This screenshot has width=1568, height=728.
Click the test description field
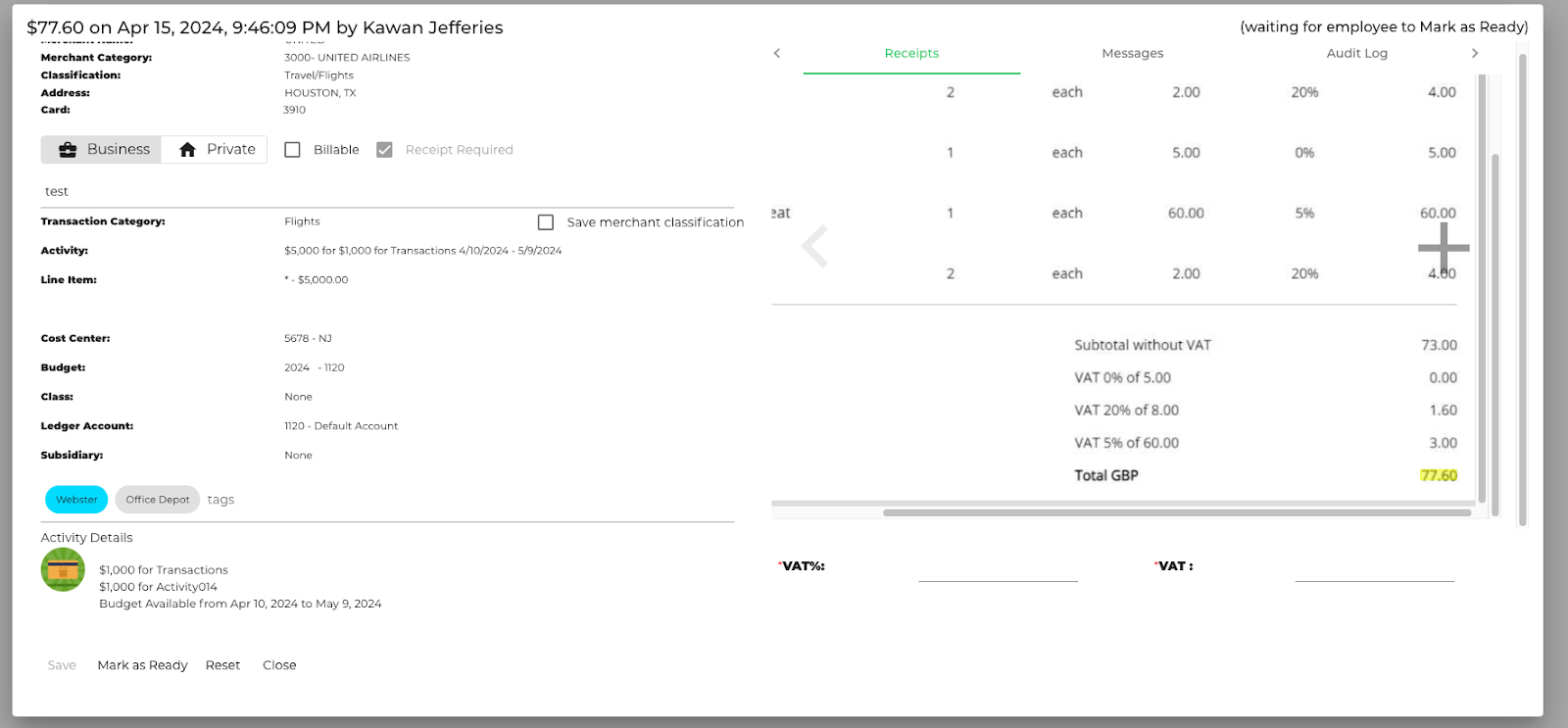387,192
